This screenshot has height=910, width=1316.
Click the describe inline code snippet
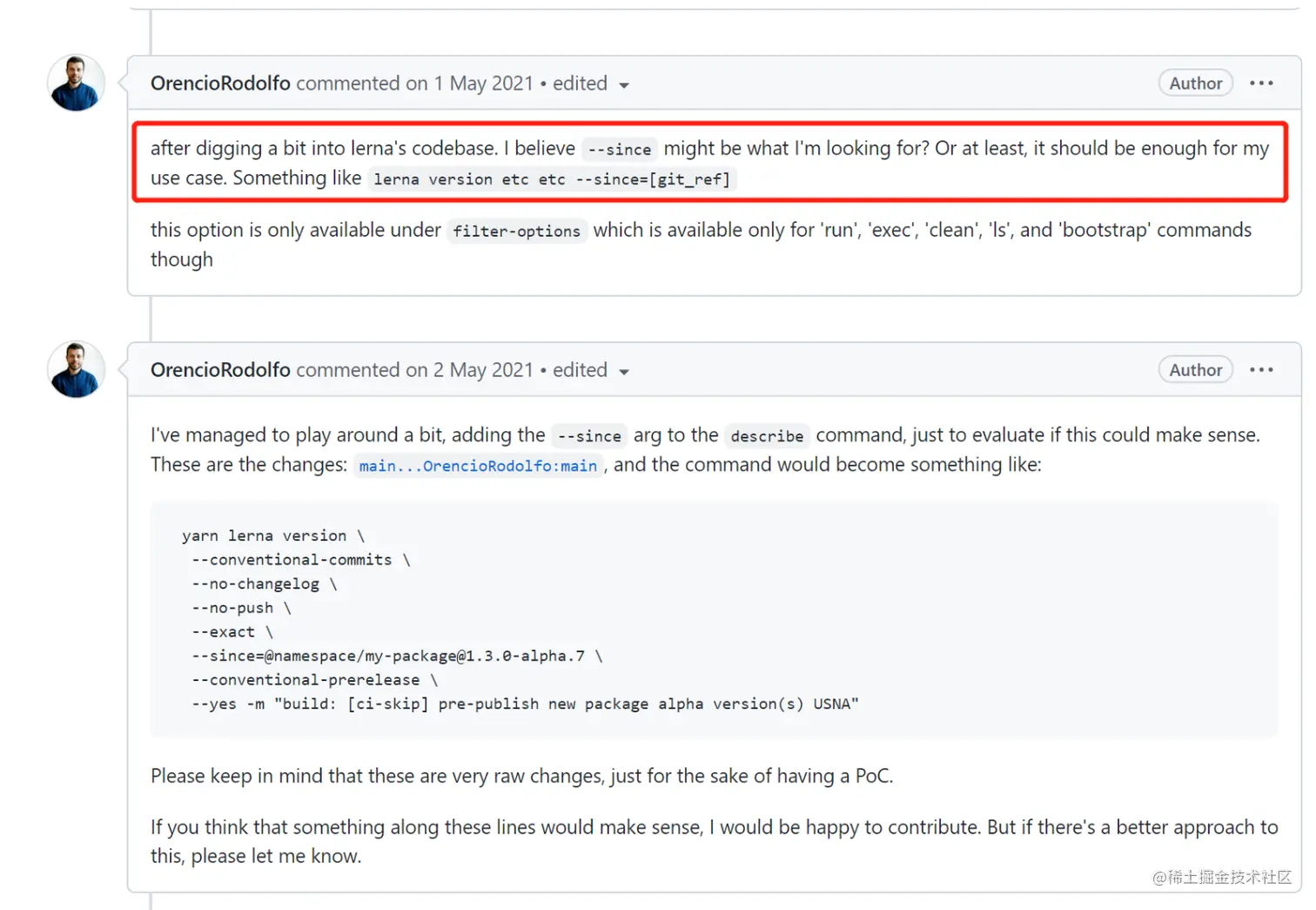(x=767, y=435)
